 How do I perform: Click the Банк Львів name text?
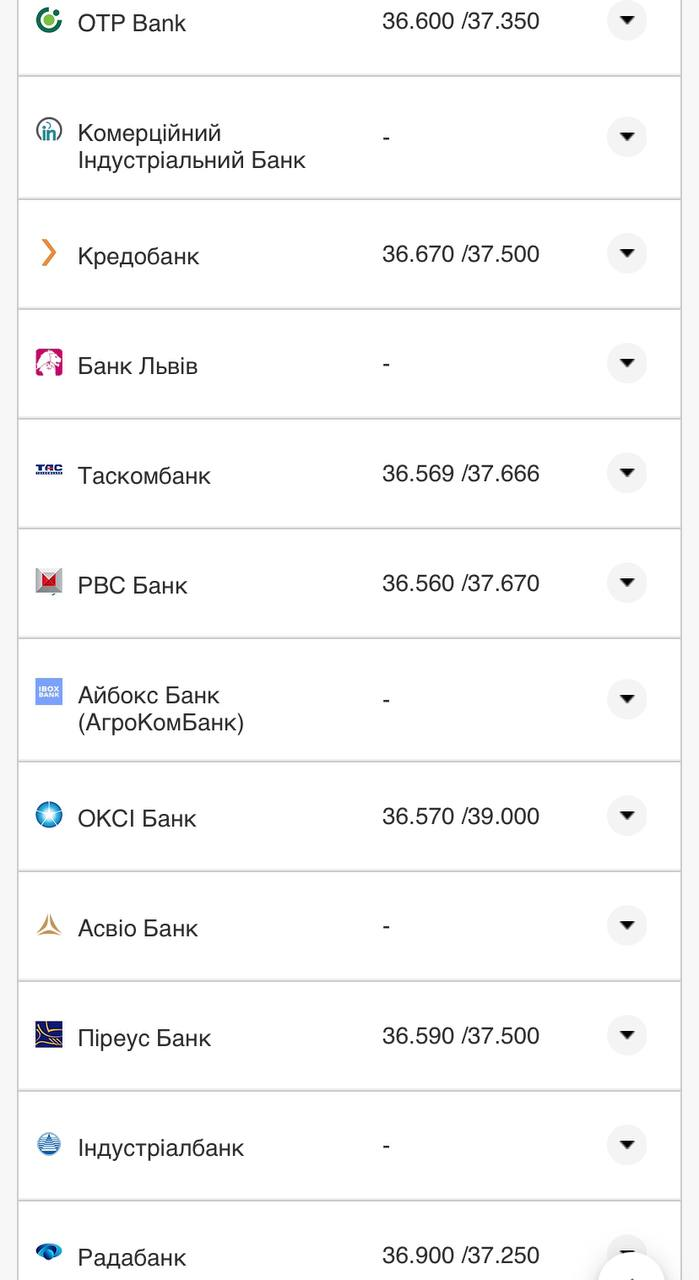[x=138, y=366]
